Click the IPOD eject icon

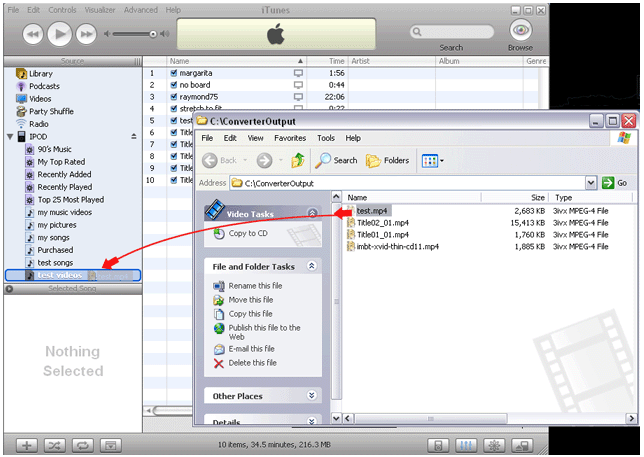pos(133,136)
